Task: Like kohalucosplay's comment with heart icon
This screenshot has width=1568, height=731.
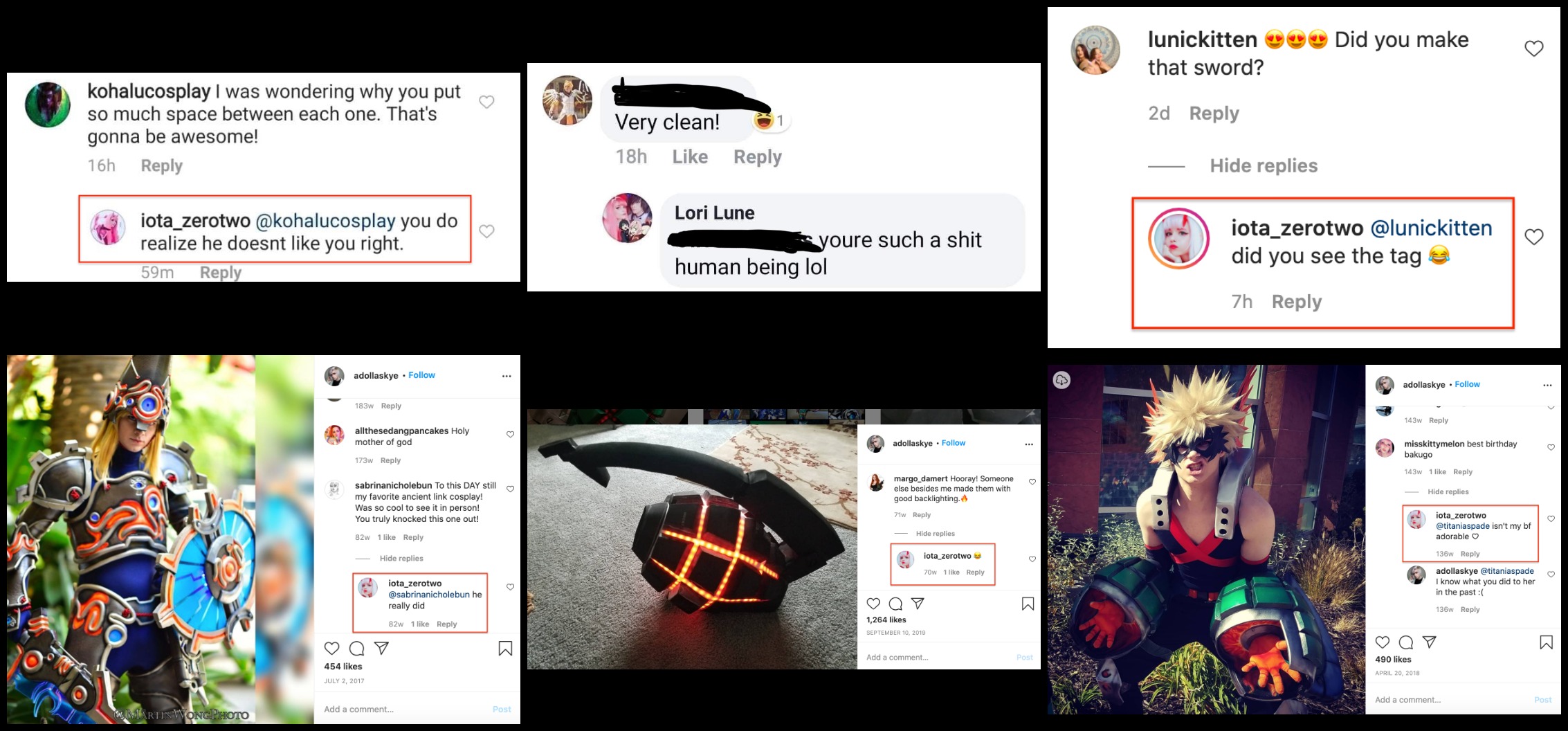Action: tap(486, 102)
